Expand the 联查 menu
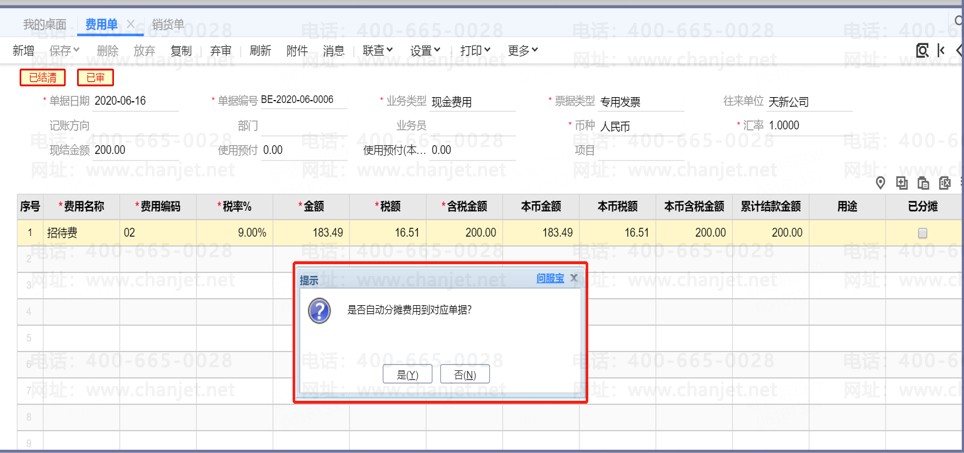This screenshot has width=964, height=453. coord(377,50)
